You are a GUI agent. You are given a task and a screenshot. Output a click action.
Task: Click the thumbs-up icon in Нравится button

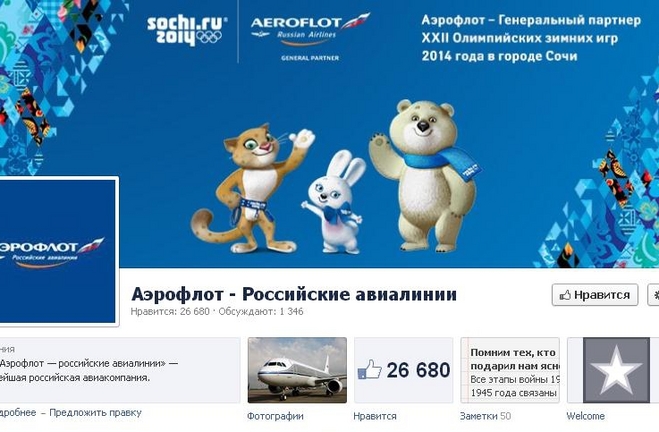point(565,295)
